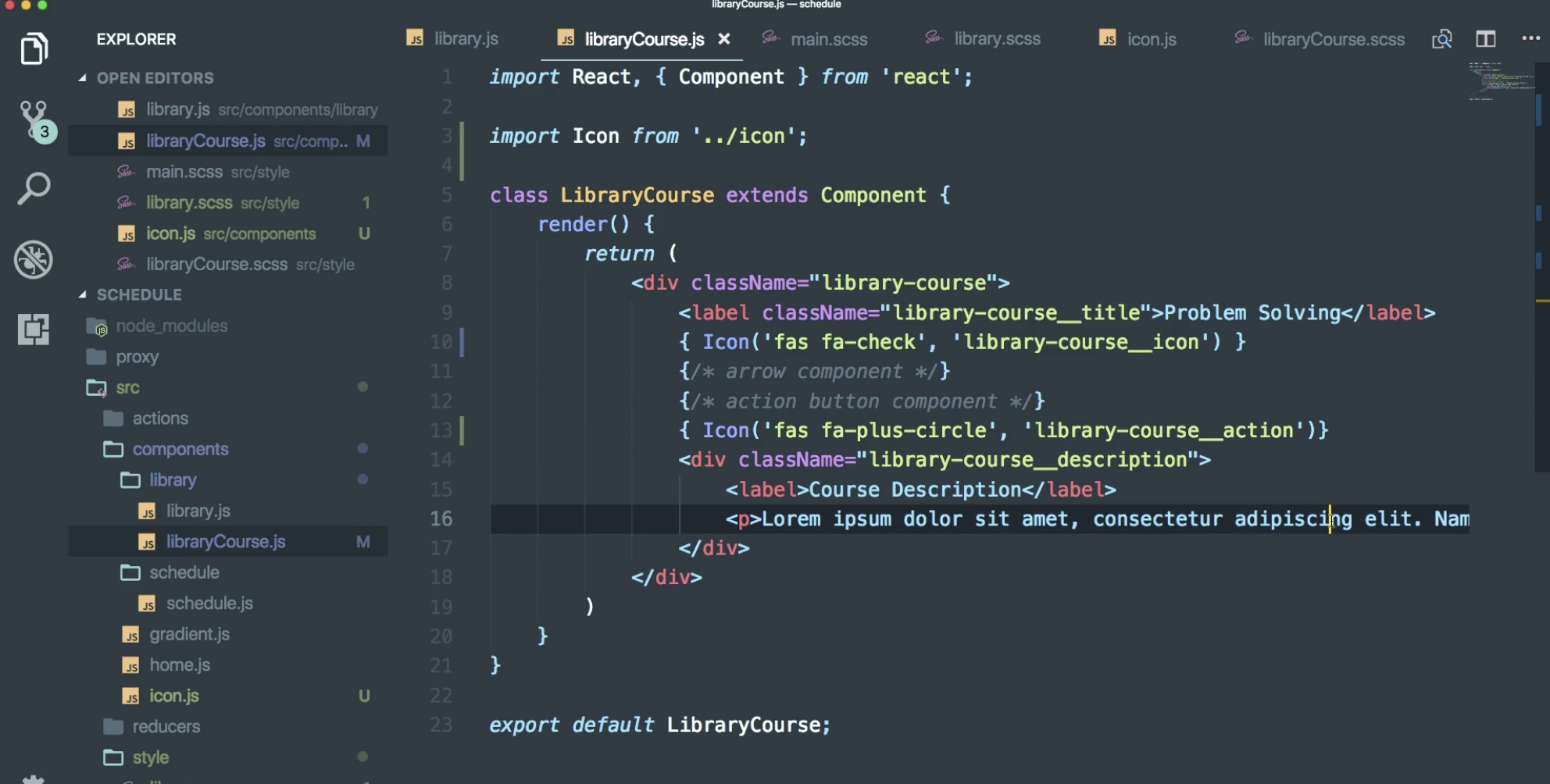Open the Extensions view
The image size is (1550, 784).
pos(34,329)
